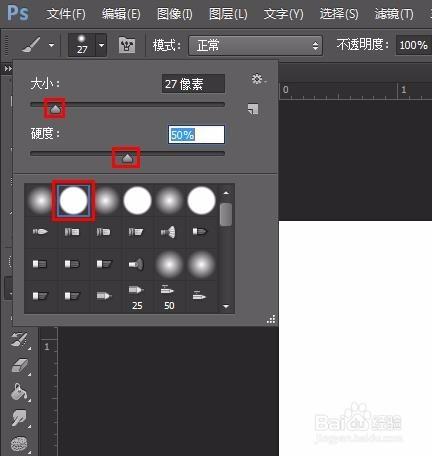The image size is (432, 456).
Task: Click the 不透明度: label
Action: (363, 45)
